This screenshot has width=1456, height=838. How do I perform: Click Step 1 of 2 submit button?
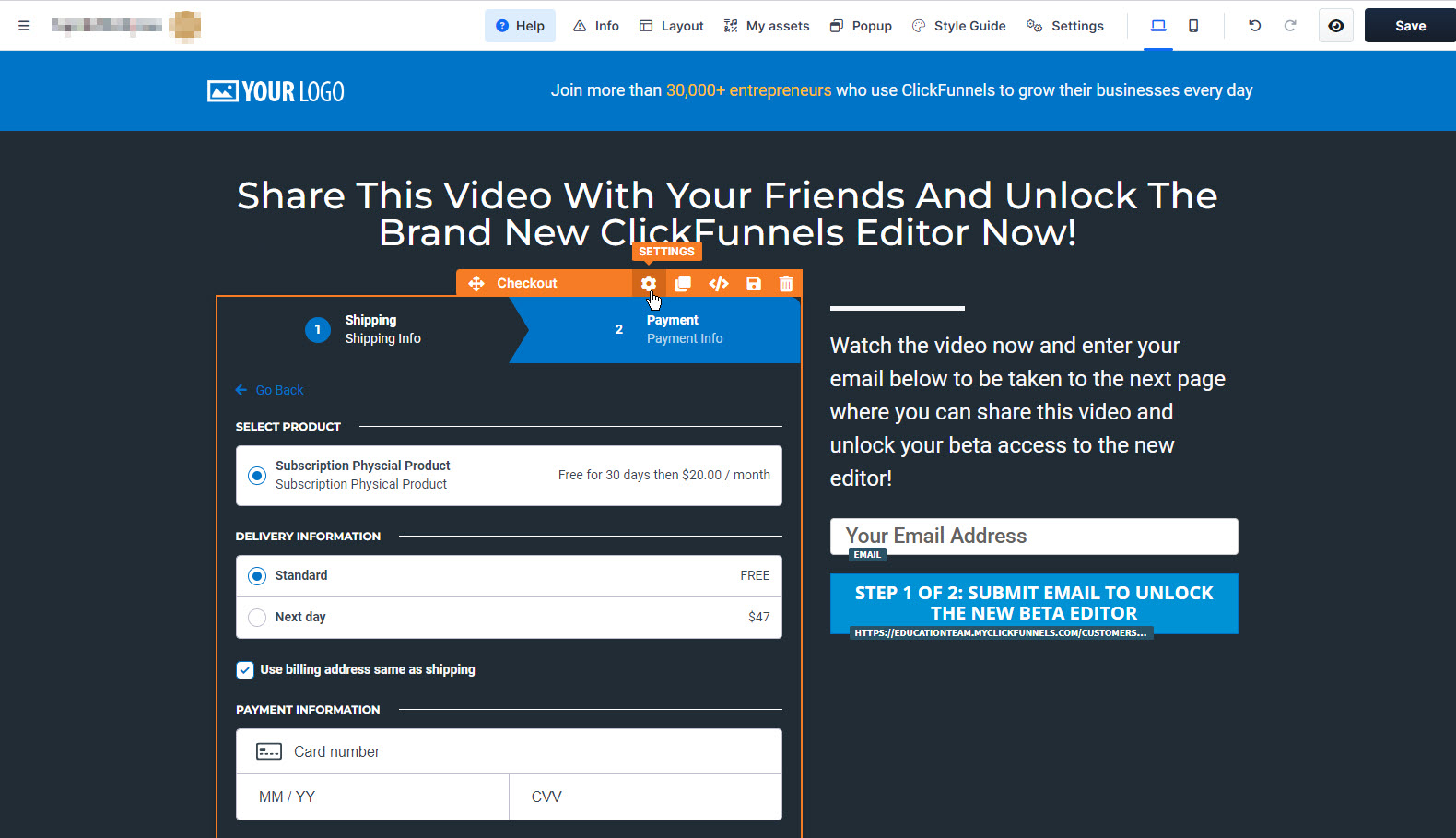coord(1034,603)
